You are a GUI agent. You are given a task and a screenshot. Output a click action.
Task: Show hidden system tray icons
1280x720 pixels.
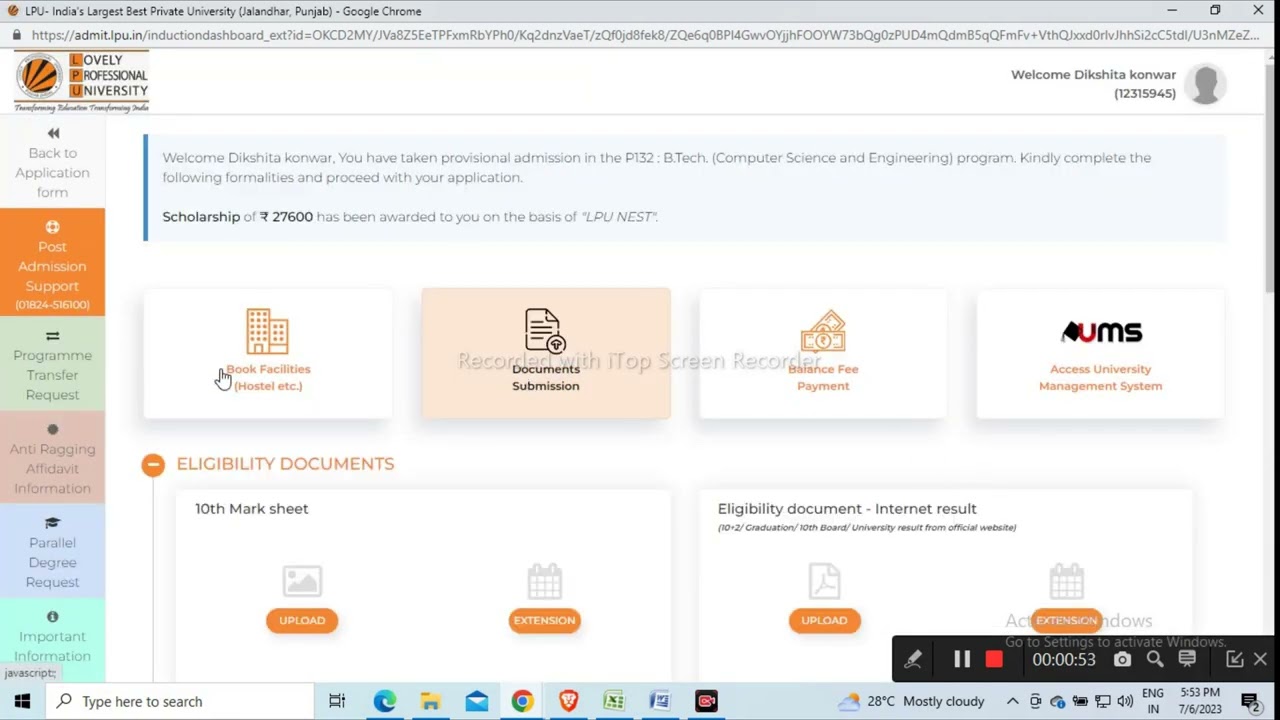(1013, 701)
